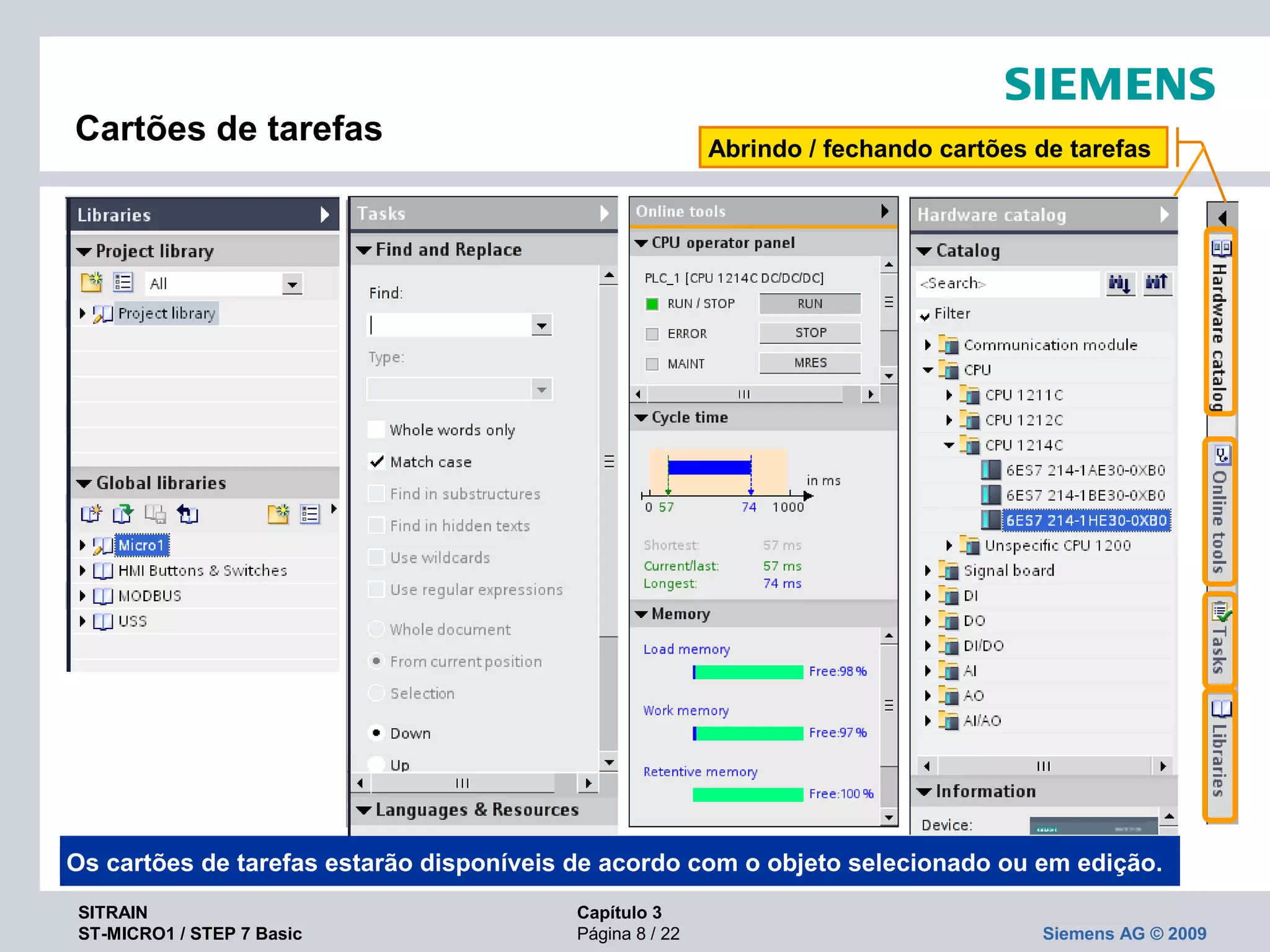This screenshot has width=1270, height=952.
Task: Click the Load memory usage bar
Action: pyautogui.click(x=748, y=672)
